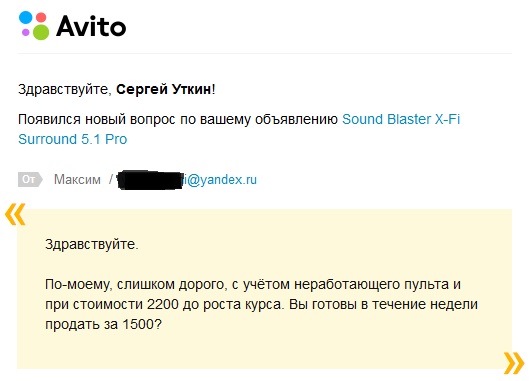Click the blue dot in Avito logo
532x381 pixels.
[x=25, y=17]
